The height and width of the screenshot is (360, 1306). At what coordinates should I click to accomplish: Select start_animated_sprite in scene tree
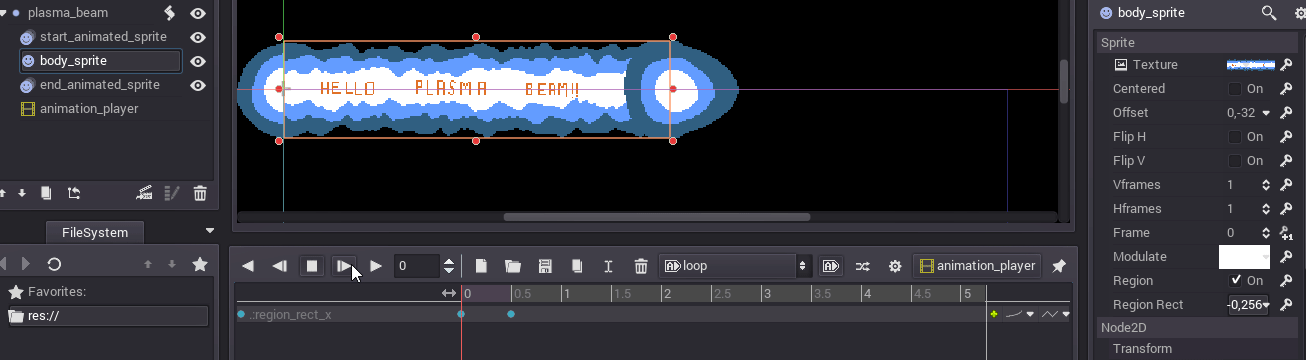103,37
